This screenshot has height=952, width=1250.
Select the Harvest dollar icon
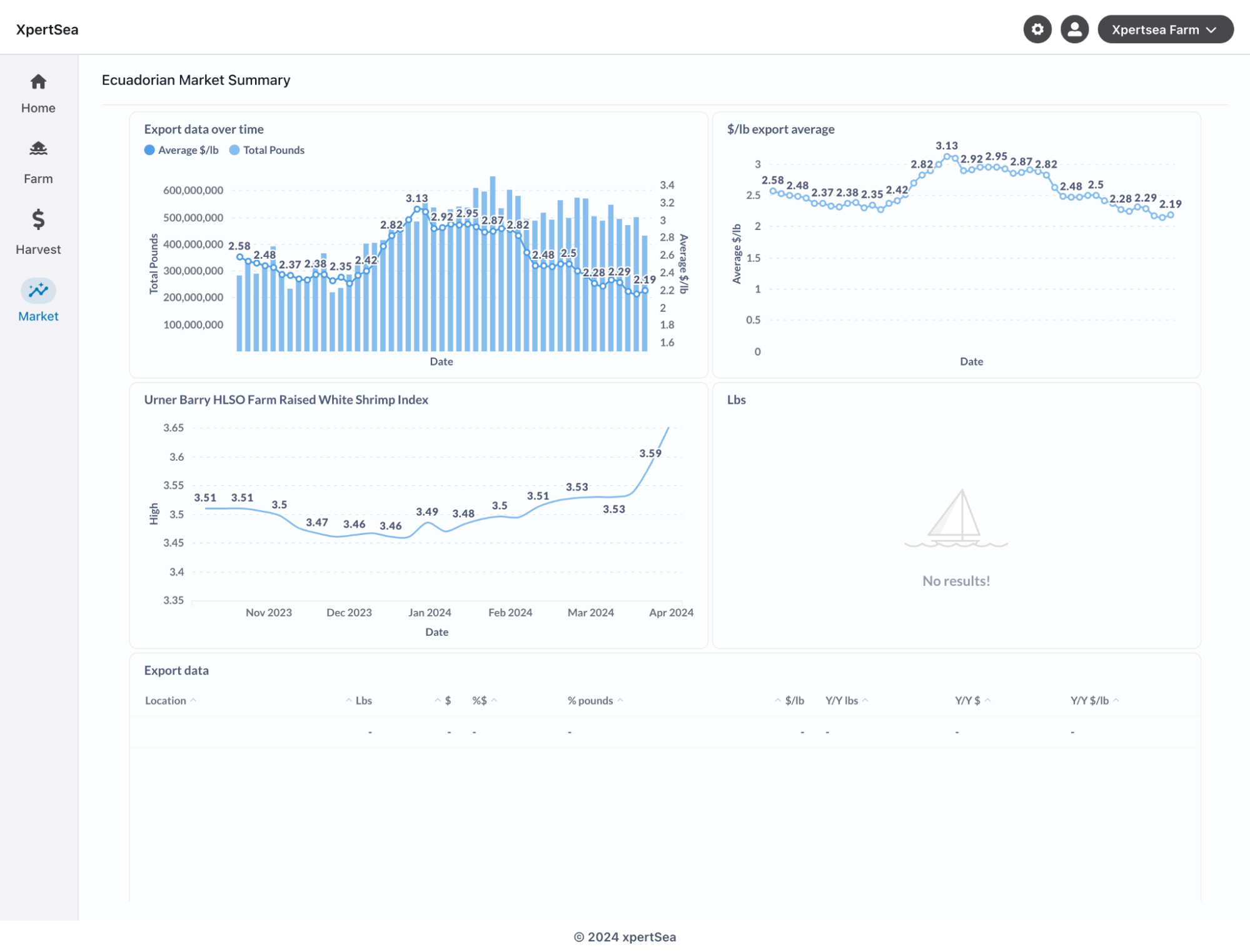point(38,220)
